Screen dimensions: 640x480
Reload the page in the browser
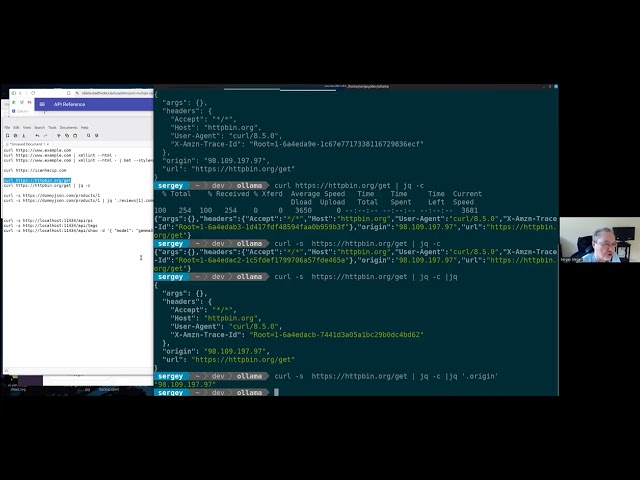pyautogui.click(x=33, y=93)
